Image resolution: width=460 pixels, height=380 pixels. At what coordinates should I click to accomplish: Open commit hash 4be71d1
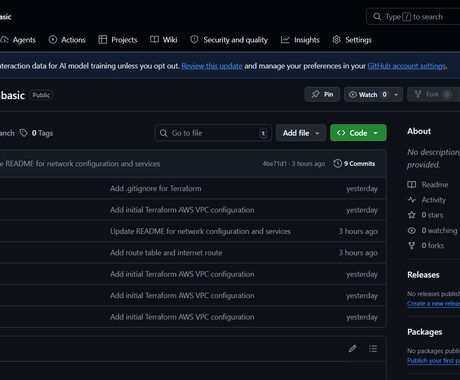(x=274, y=164)
